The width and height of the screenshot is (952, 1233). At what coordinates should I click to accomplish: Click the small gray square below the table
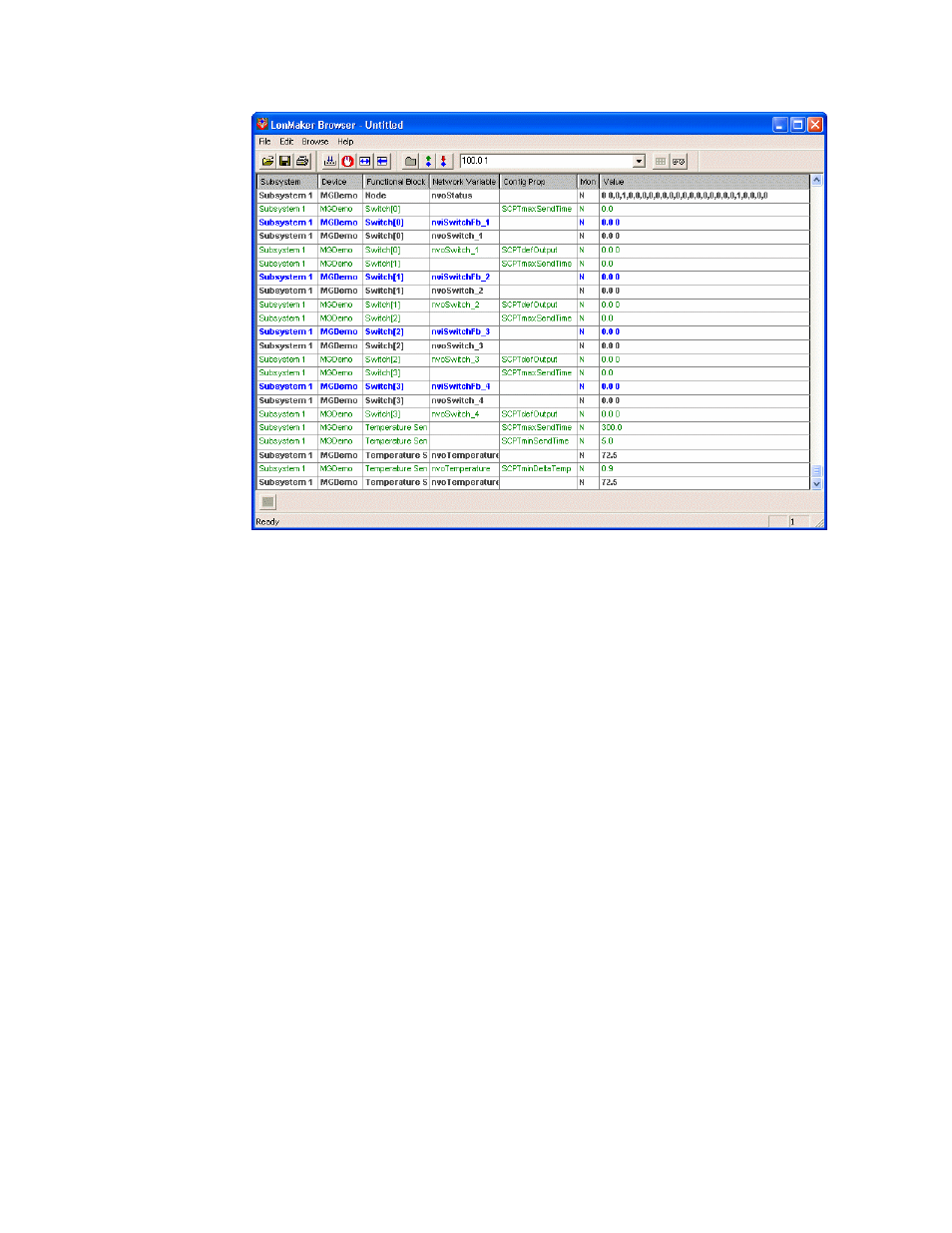click(x=267, y=502)
